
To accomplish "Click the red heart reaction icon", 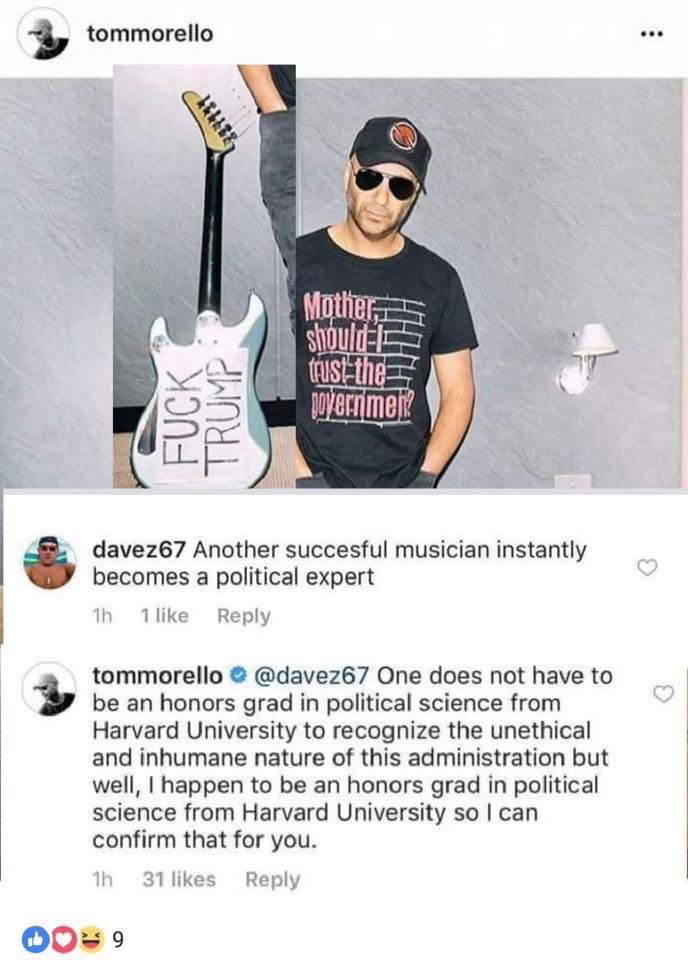I will click(x=62, y=939).
